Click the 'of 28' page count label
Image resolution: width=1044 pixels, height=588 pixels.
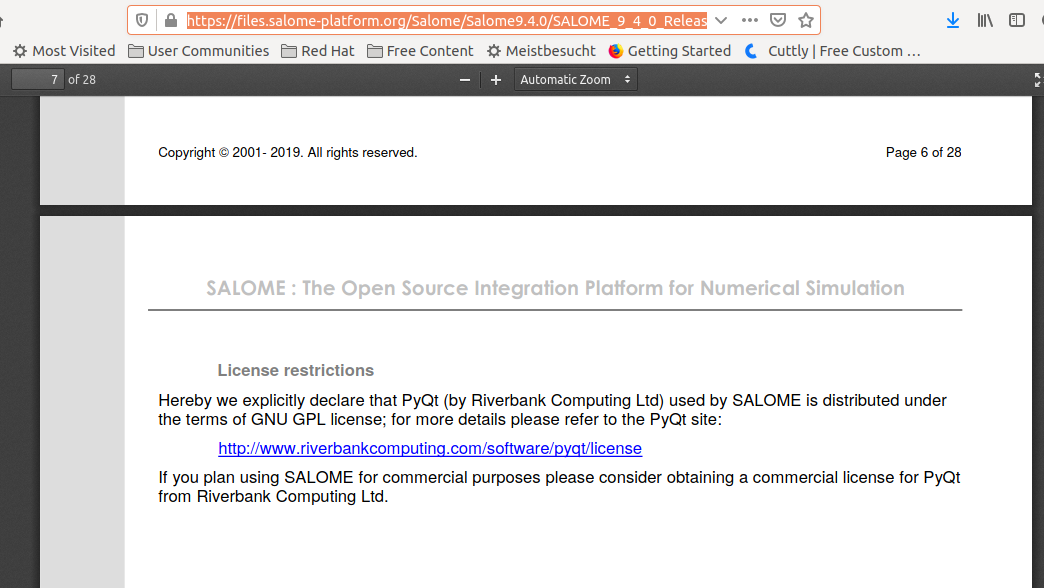(82, 79)
